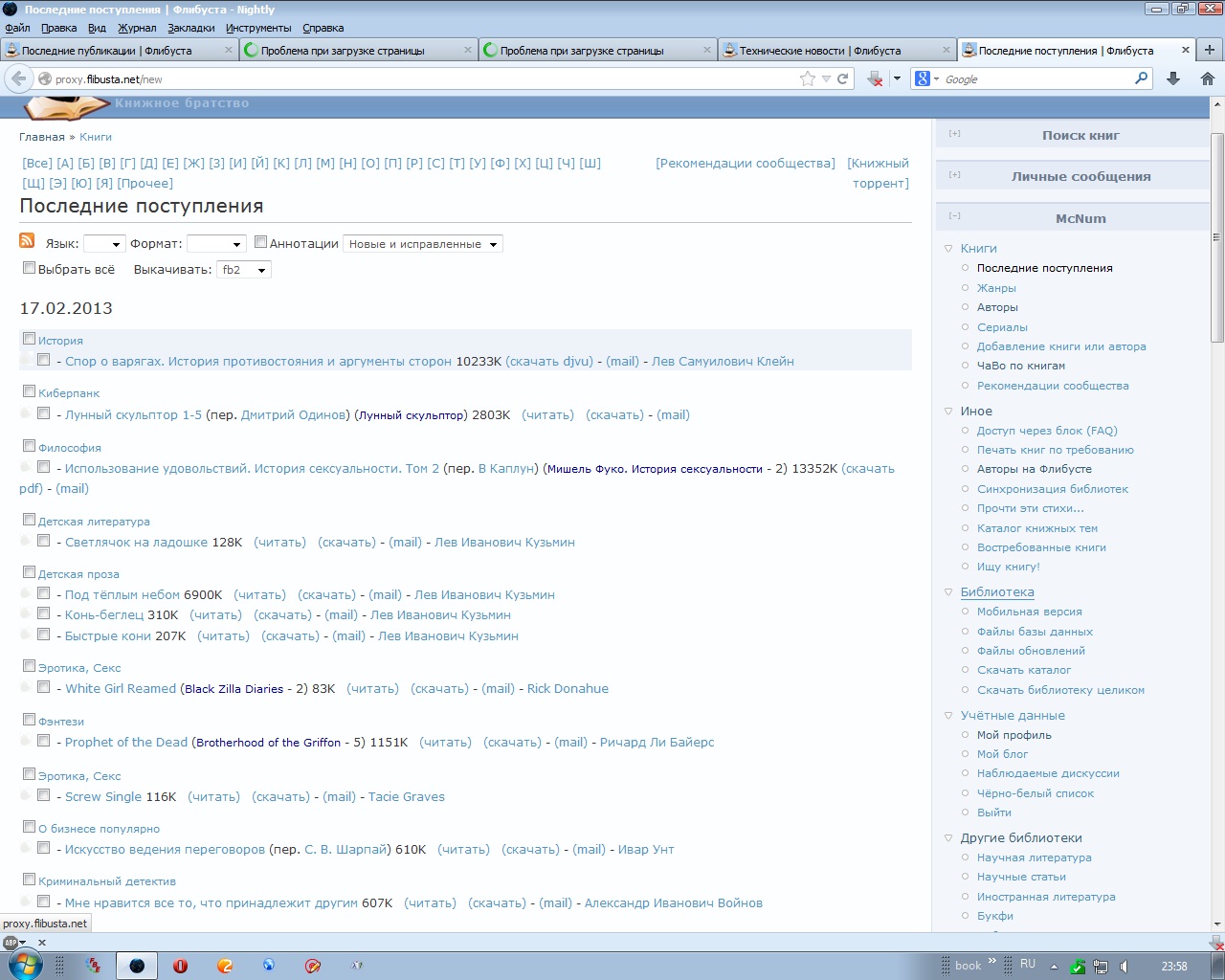The height and width of the screenshot is (980, 1225).
Task: Open the Язык dropdown
Action: [103, 244]
